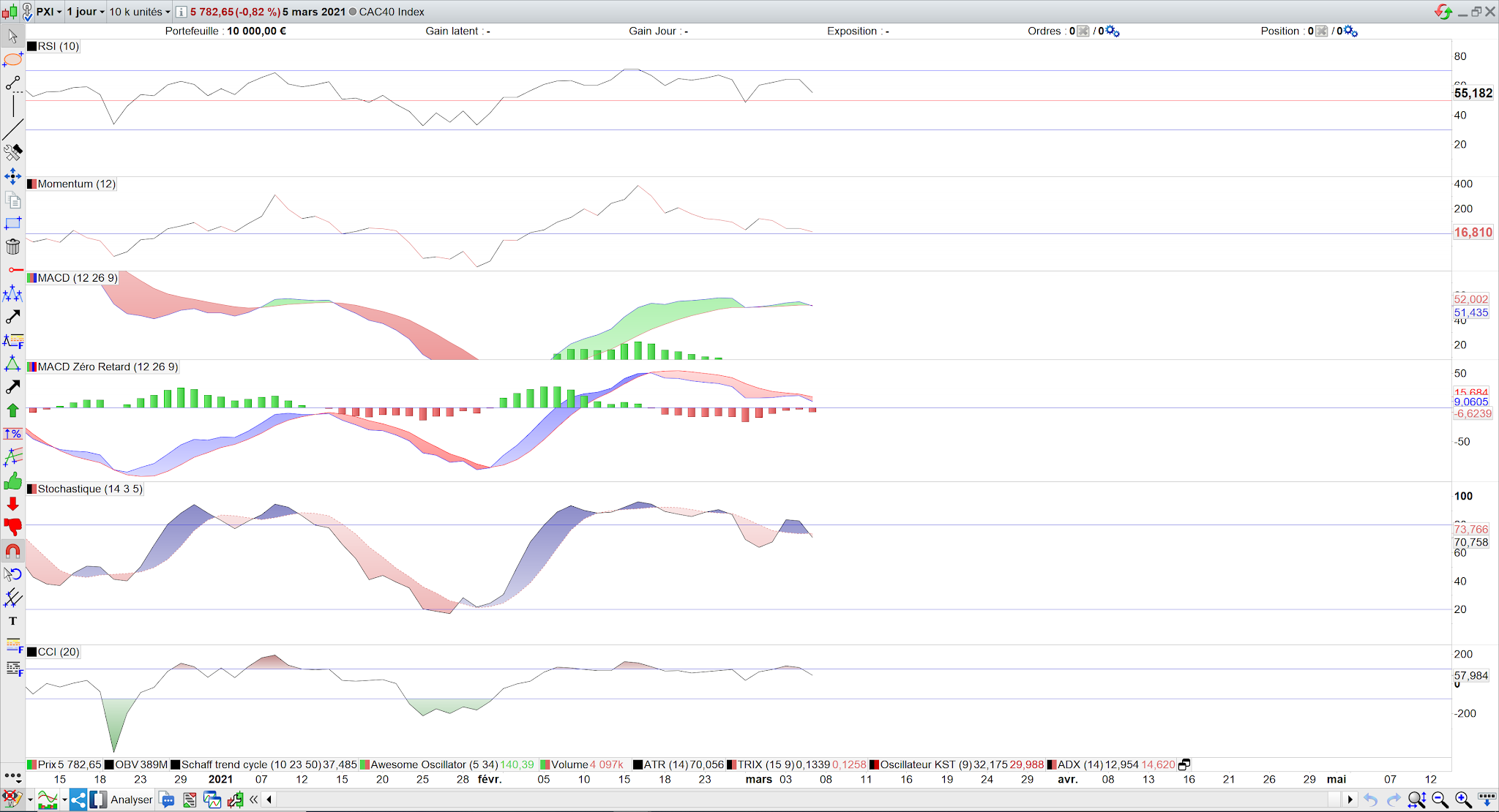Click the zoom selection magnifier icon
Screen dimensions: 1499x812
tap(1416, 800)
